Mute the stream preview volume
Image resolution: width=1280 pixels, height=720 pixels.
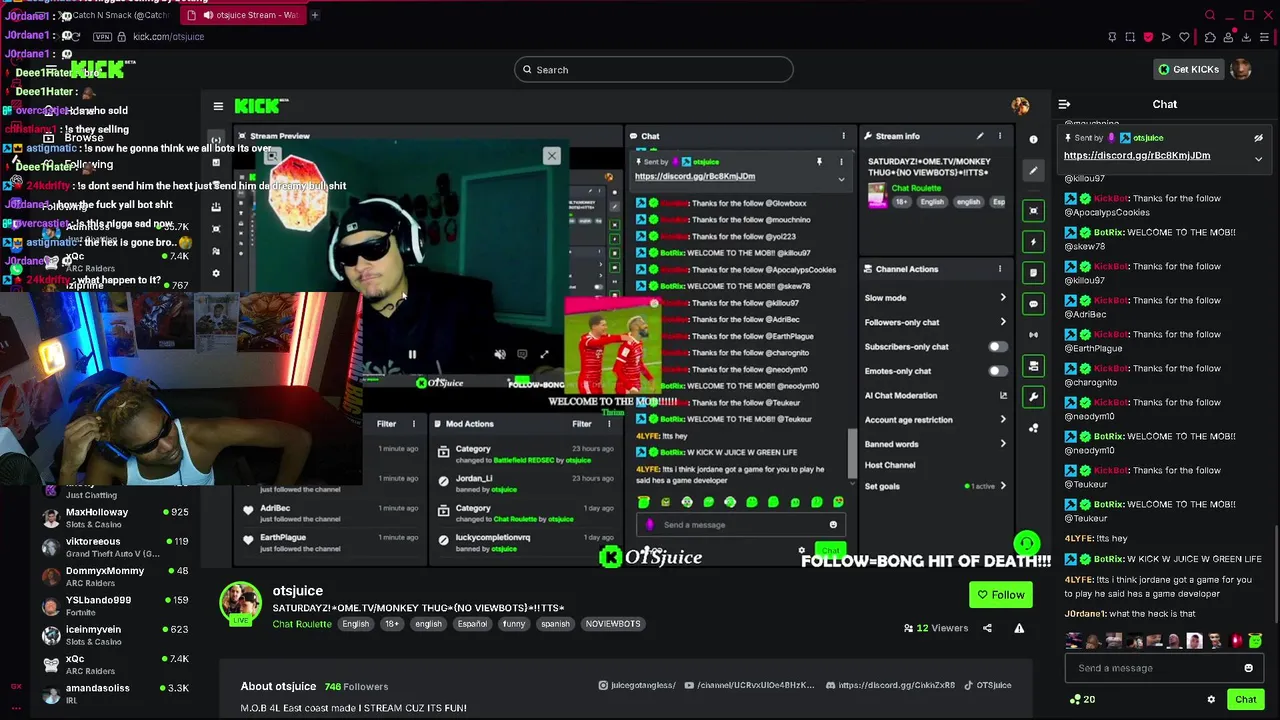[500, 354]
